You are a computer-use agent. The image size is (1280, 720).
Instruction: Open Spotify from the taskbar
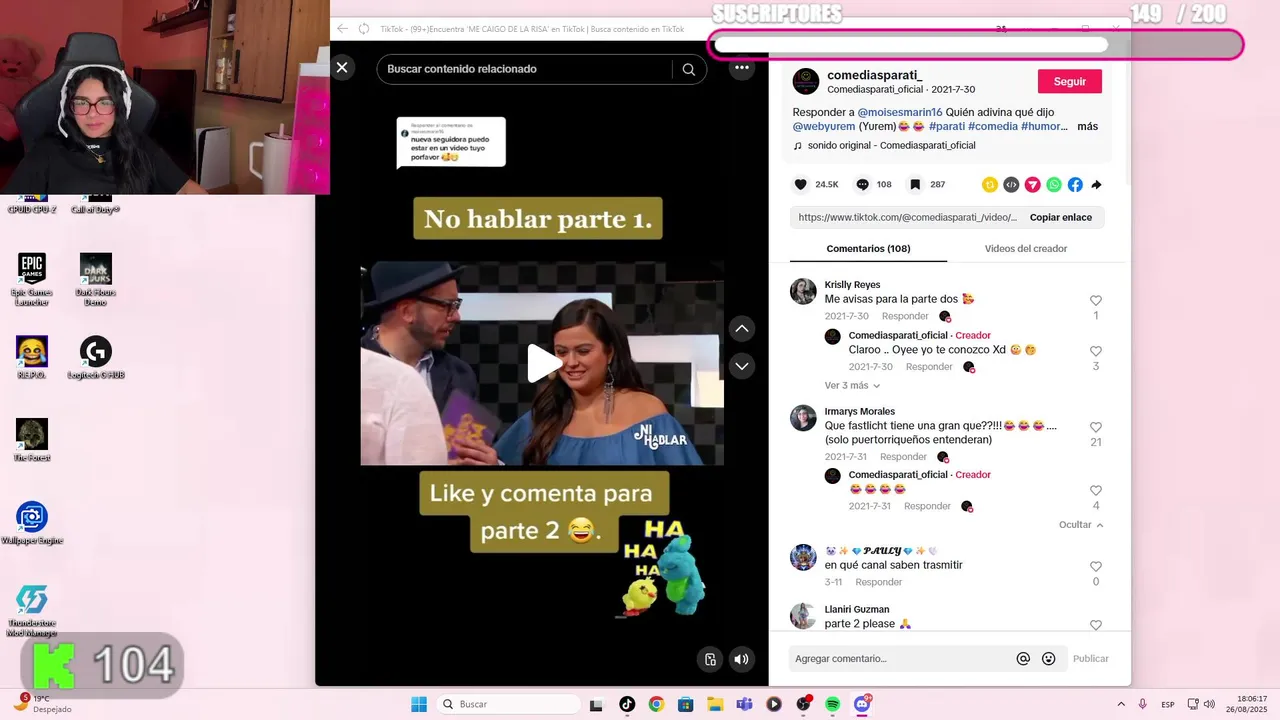pyautogui.click(x=832, y=704)
